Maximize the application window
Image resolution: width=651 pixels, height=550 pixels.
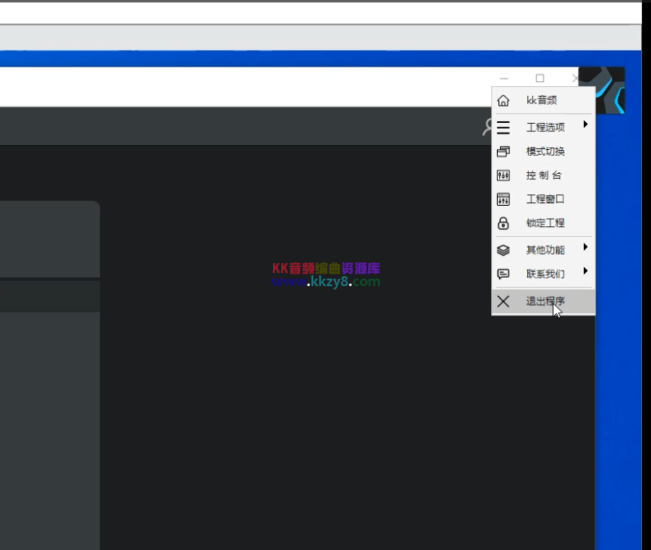point(540,78)
